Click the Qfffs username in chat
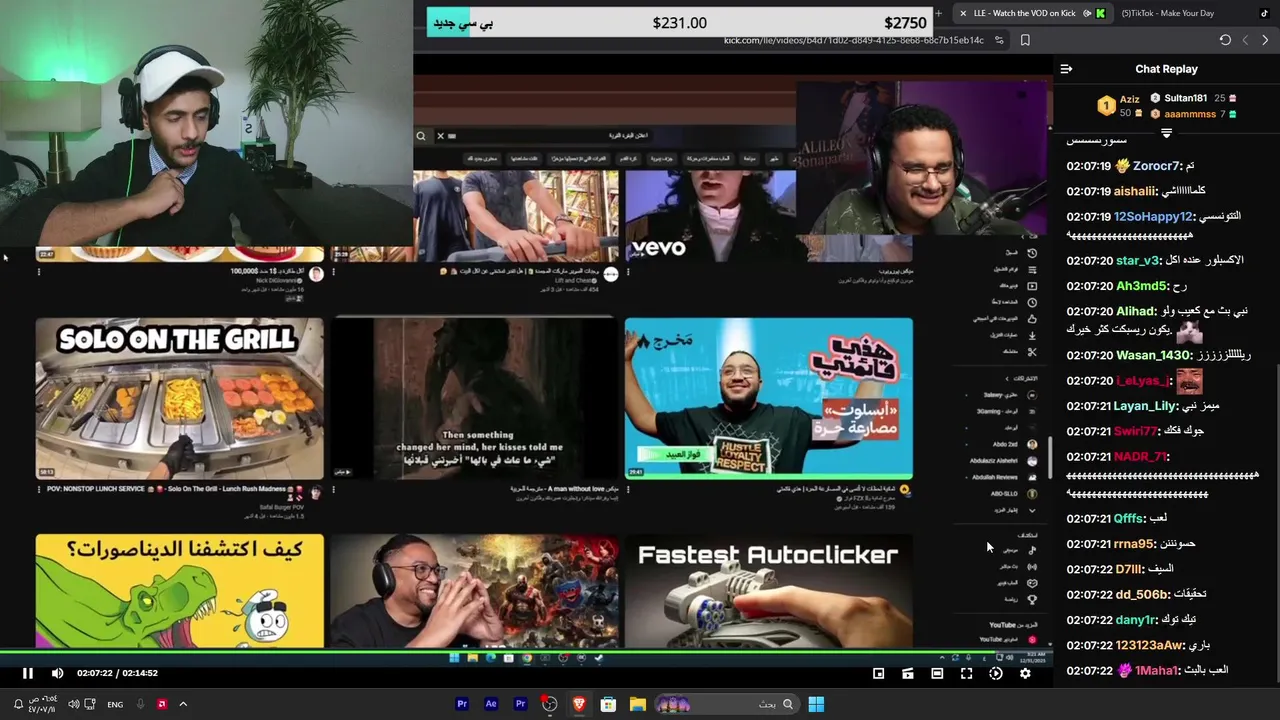This screenshot has width=1280, height=720. pos(1128,519)
